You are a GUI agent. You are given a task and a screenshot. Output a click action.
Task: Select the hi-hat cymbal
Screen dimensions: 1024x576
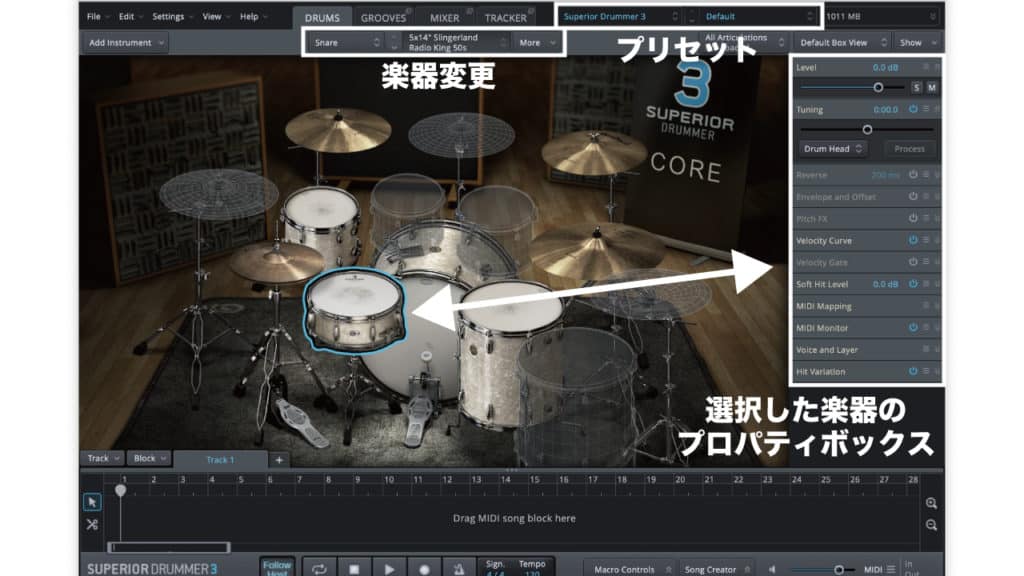(x=275, y=262)
